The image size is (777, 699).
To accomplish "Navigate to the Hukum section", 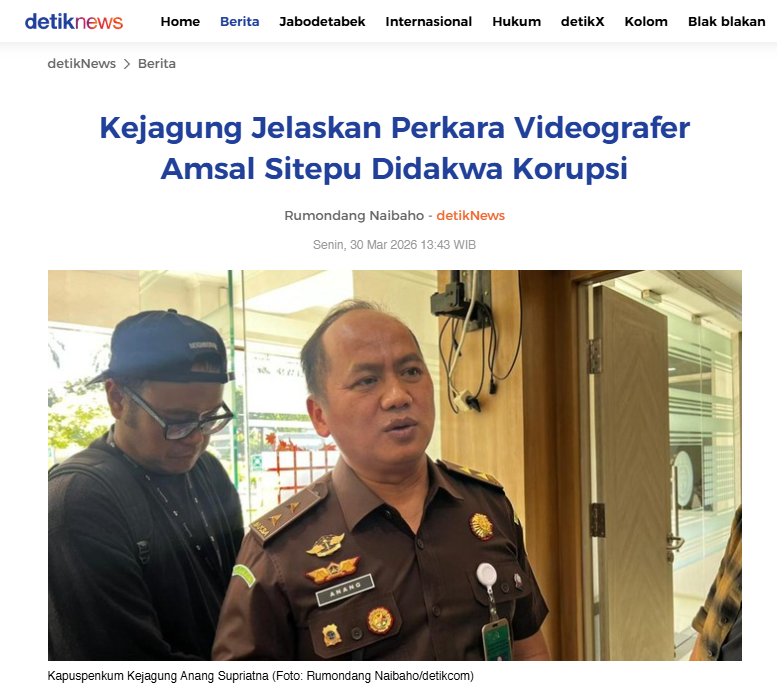I will tap(516, 22).
